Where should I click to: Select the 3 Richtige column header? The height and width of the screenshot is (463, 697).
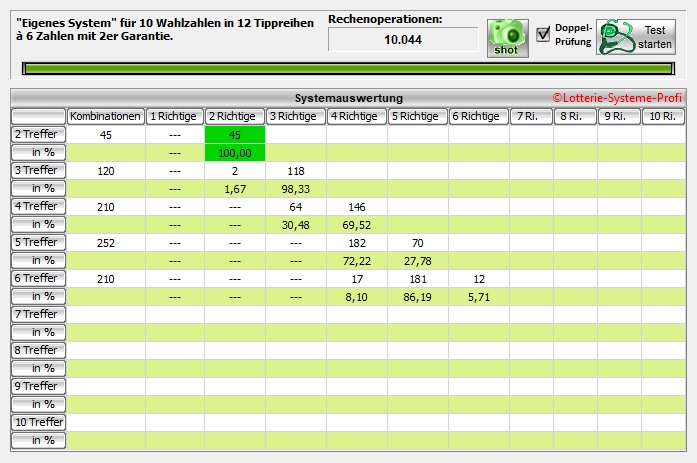[x=296, y=116]
